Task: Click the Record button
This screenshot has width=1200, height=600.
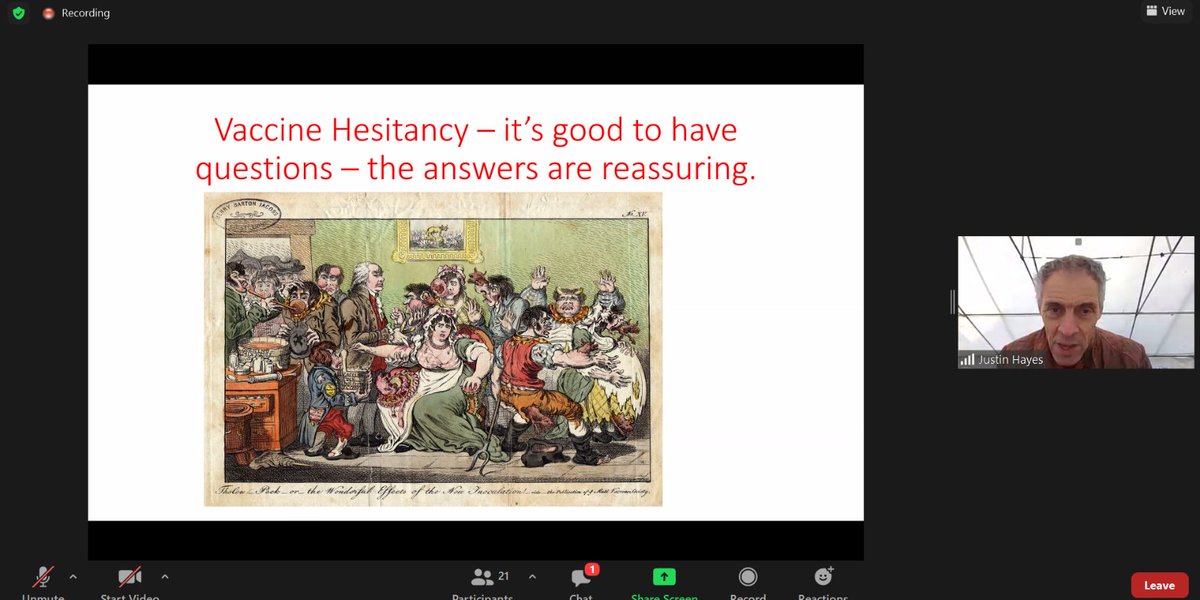Action: point(748,583)
